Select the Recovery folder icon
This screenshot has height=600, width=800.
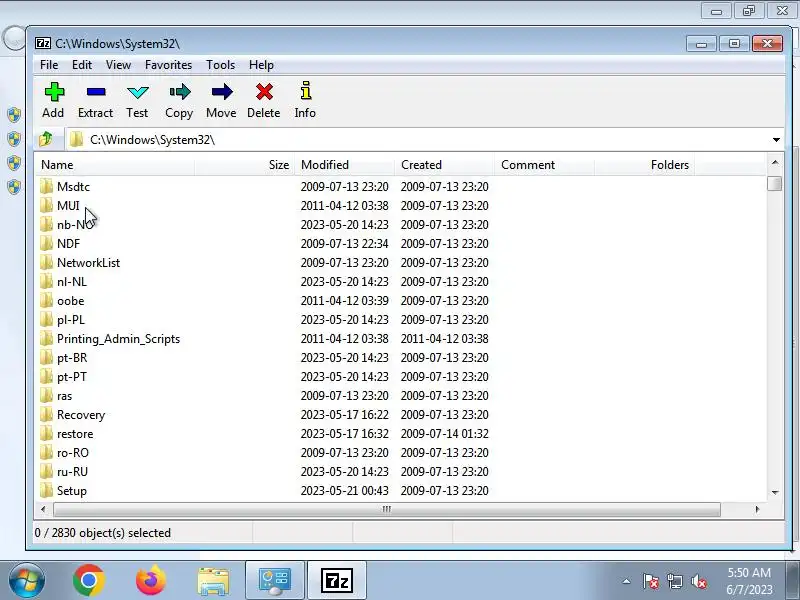[46, 414]
